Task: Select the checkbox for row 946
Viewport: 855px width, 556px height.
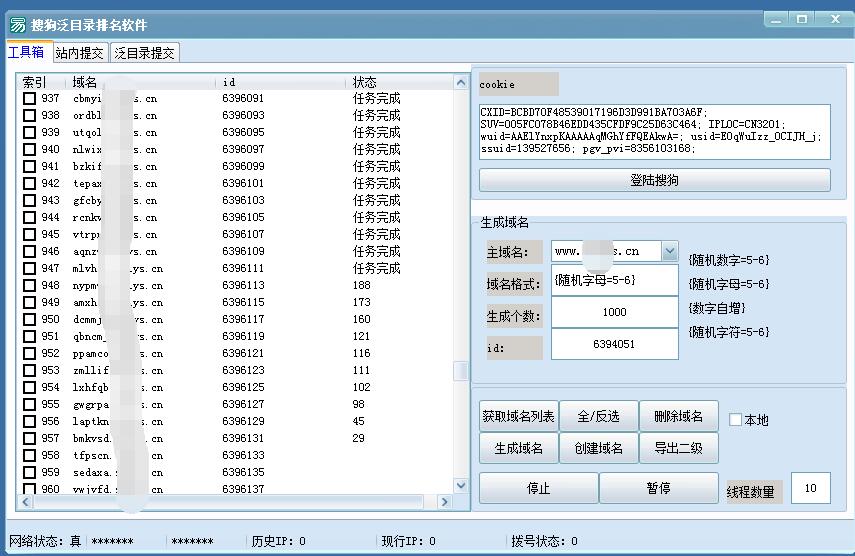Action: [29, 251]
